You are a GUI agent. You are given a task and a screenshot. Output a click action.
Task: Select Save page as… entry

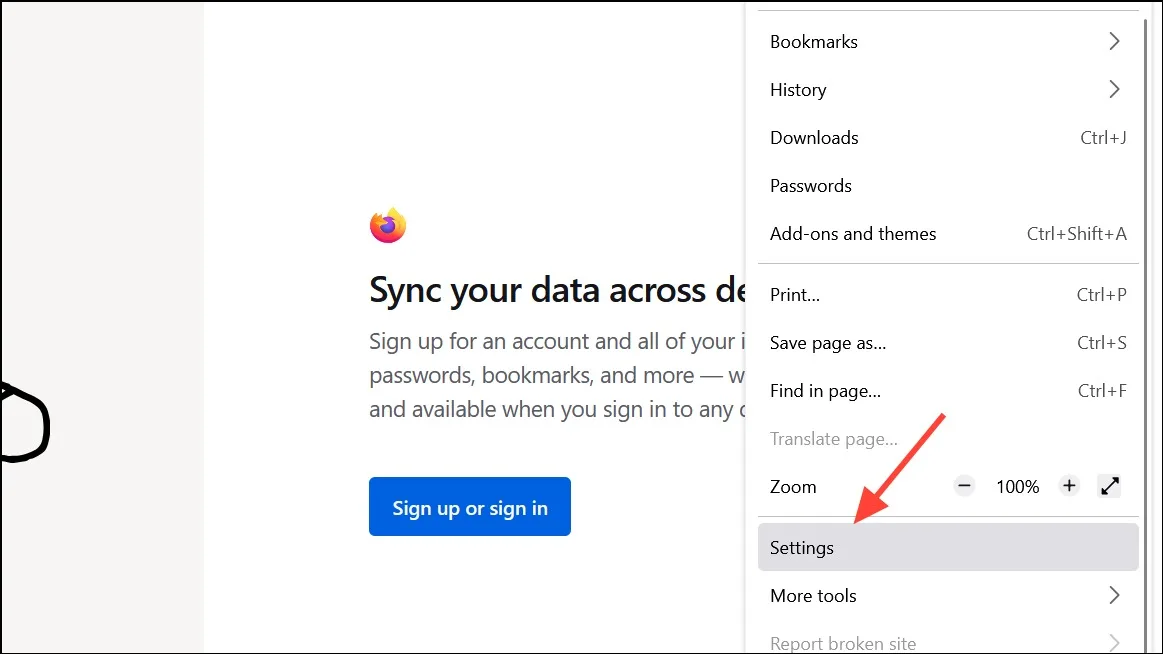tap(948, 343)
